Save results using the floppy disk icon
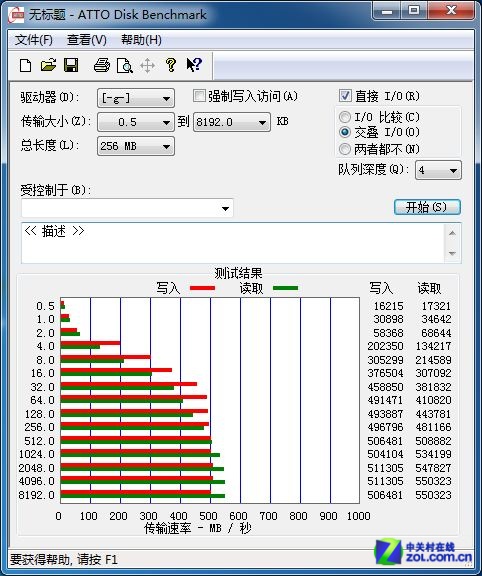482x576 pixels. [x=71, y=65]
